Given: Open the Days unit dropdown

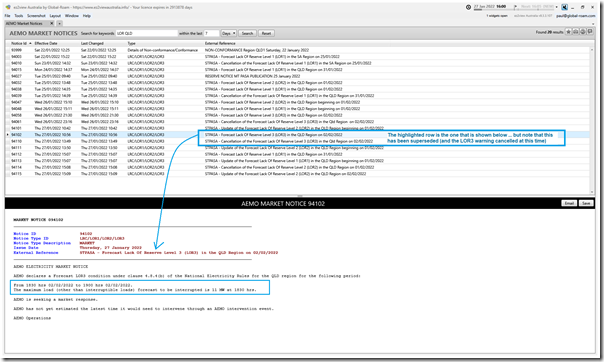Looking at the screenshot, I should tap(228, 34).
